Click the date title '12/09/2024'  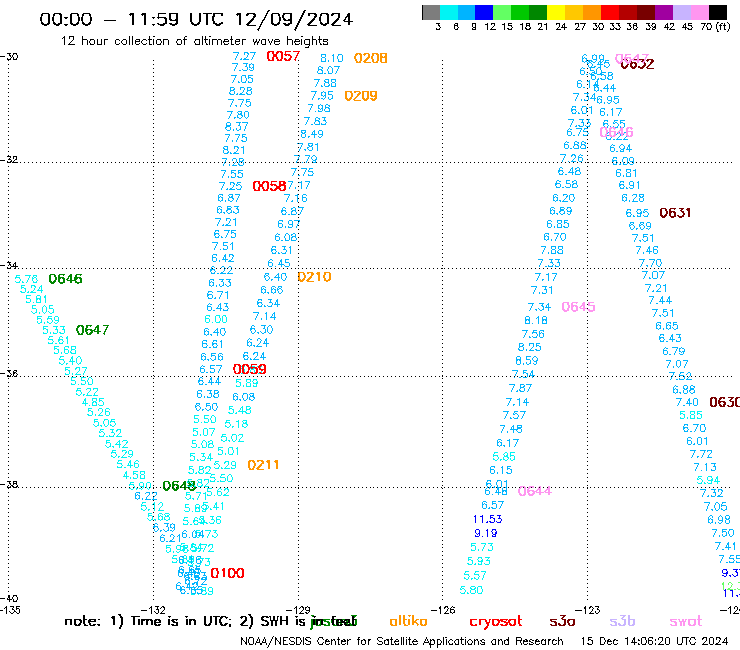[x=293, y=19]
